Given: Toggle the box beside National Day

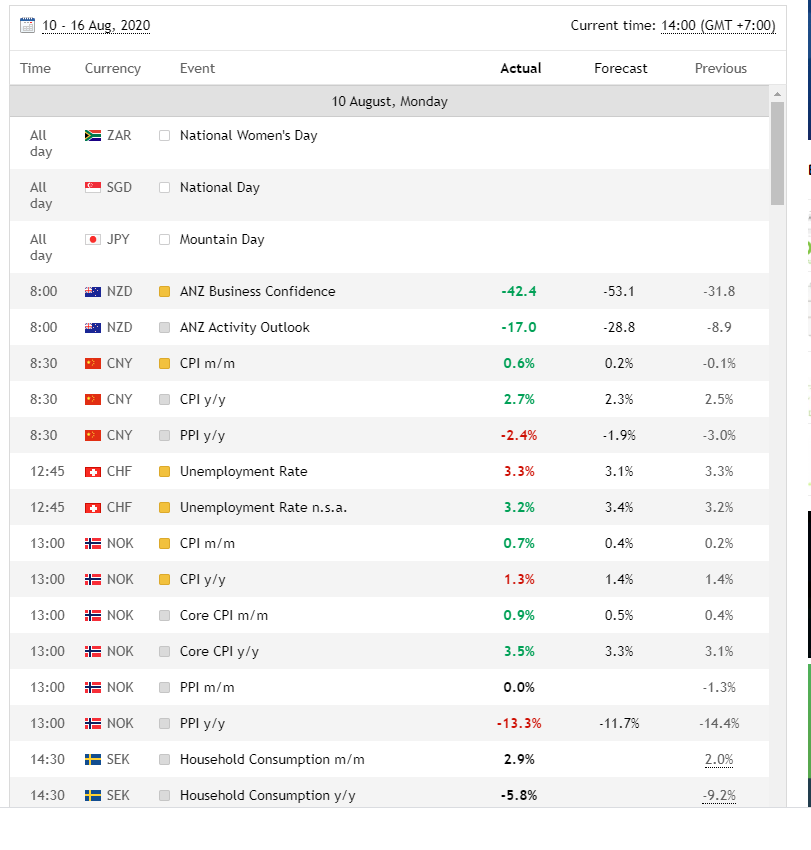Looking at the screenshot, I should pyautogui.click(x=165, y=188).
